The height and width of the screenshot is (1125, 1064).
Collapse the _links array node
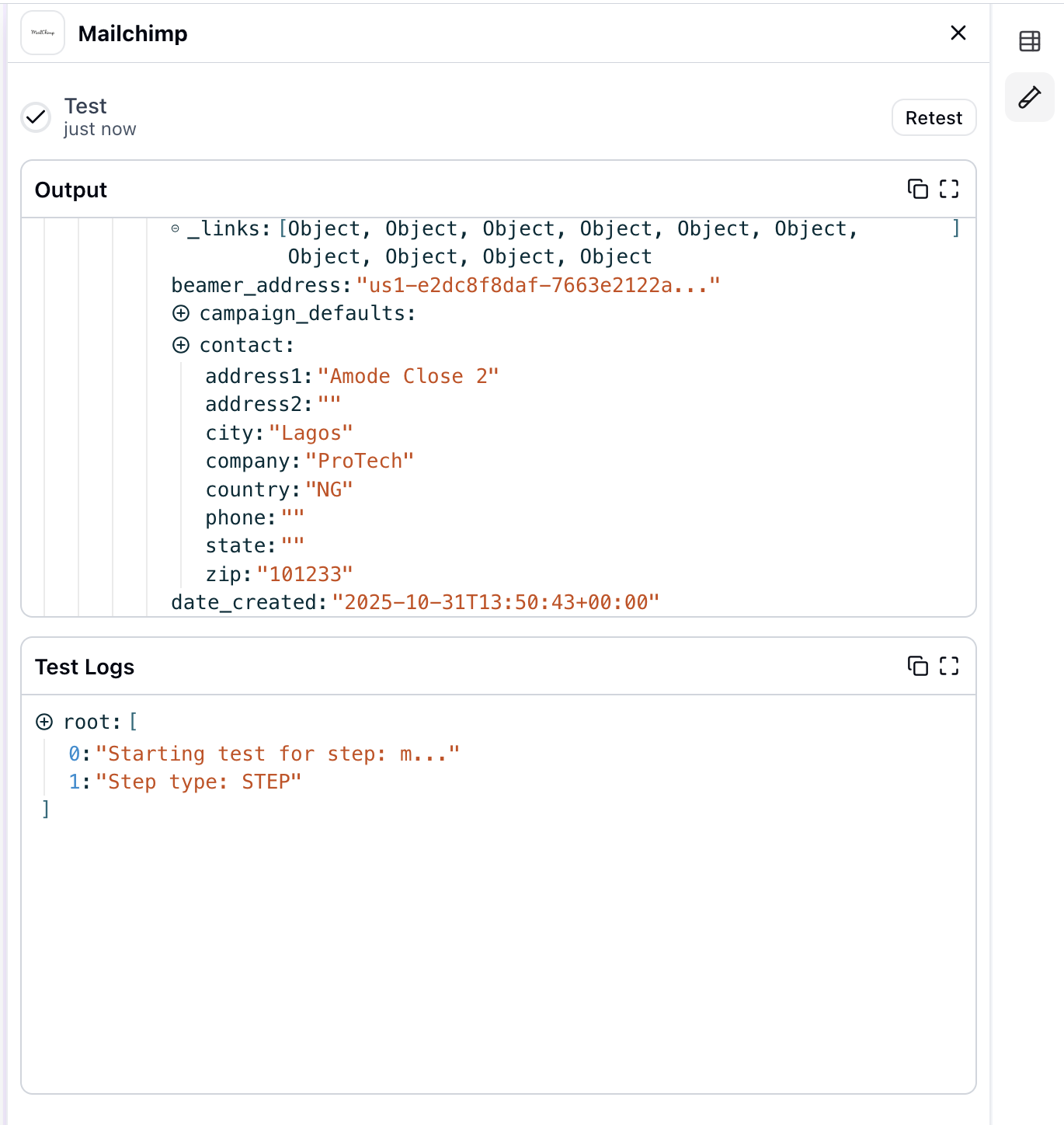click(176, 229)
